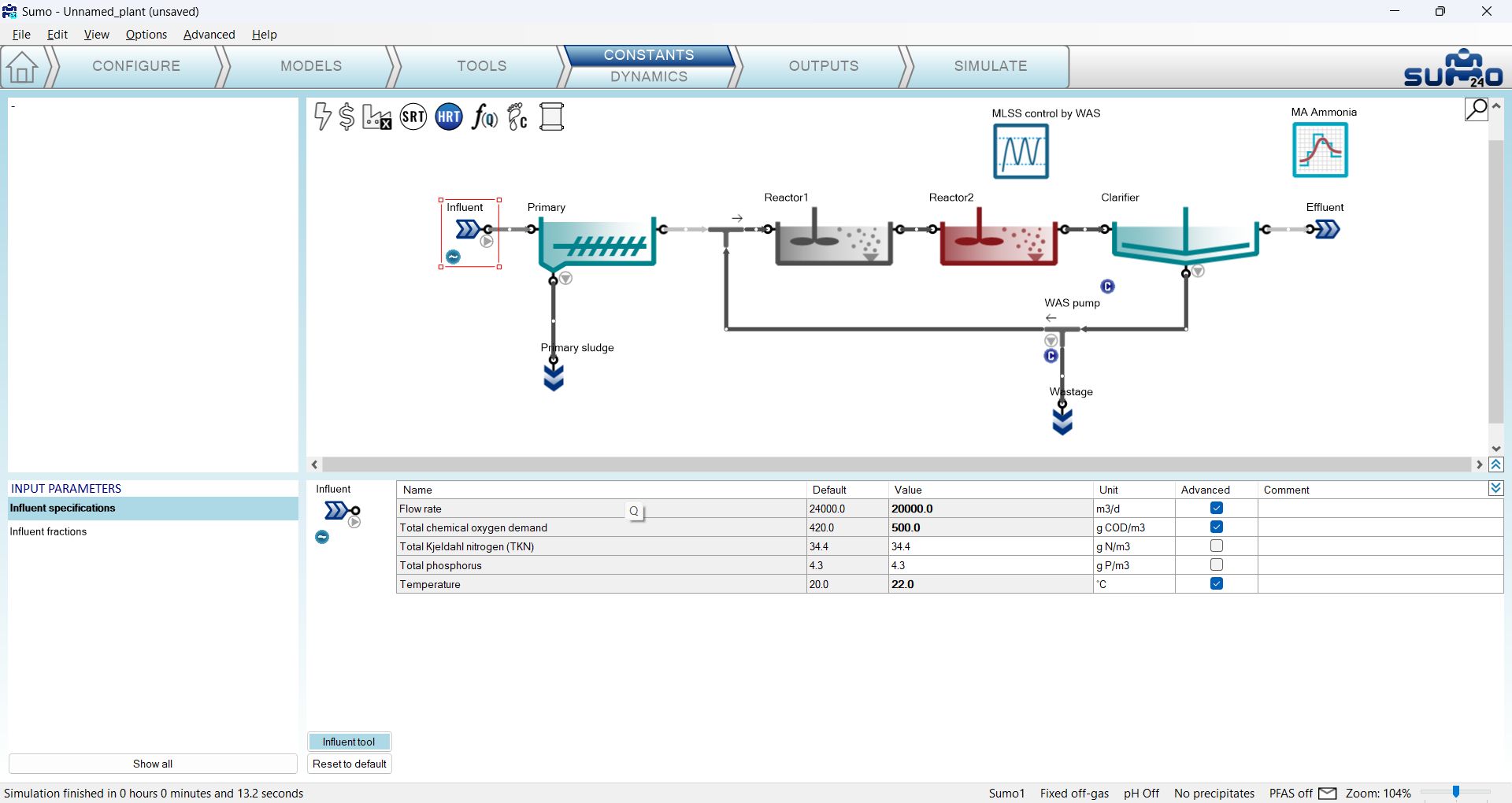Check Advanced for Total phosphorus

tap(1217, 565)
